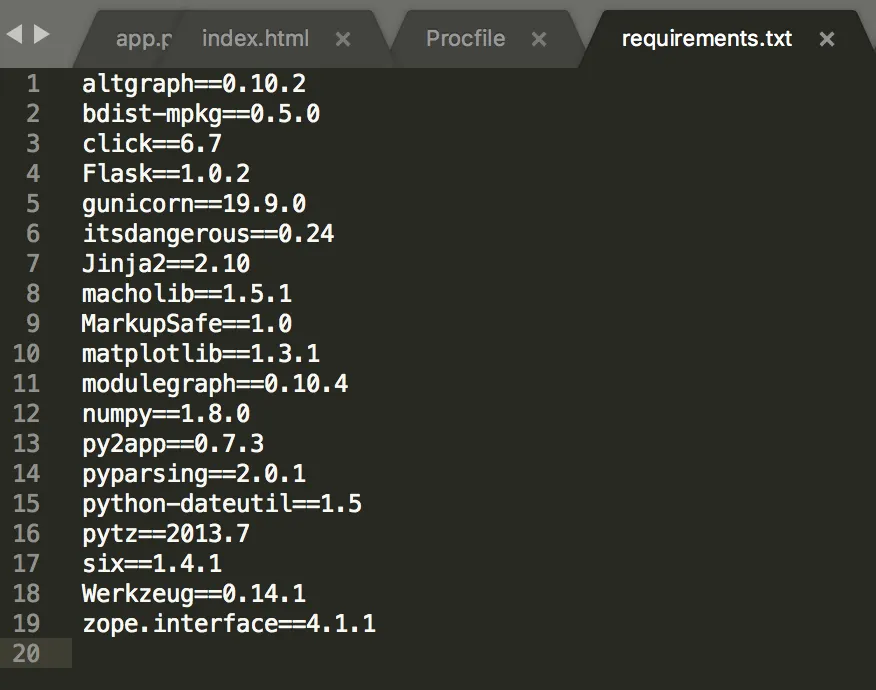Screen dimensions: 876x690
Task: Click the empty line 20 in editor
Action: point(474,653)
